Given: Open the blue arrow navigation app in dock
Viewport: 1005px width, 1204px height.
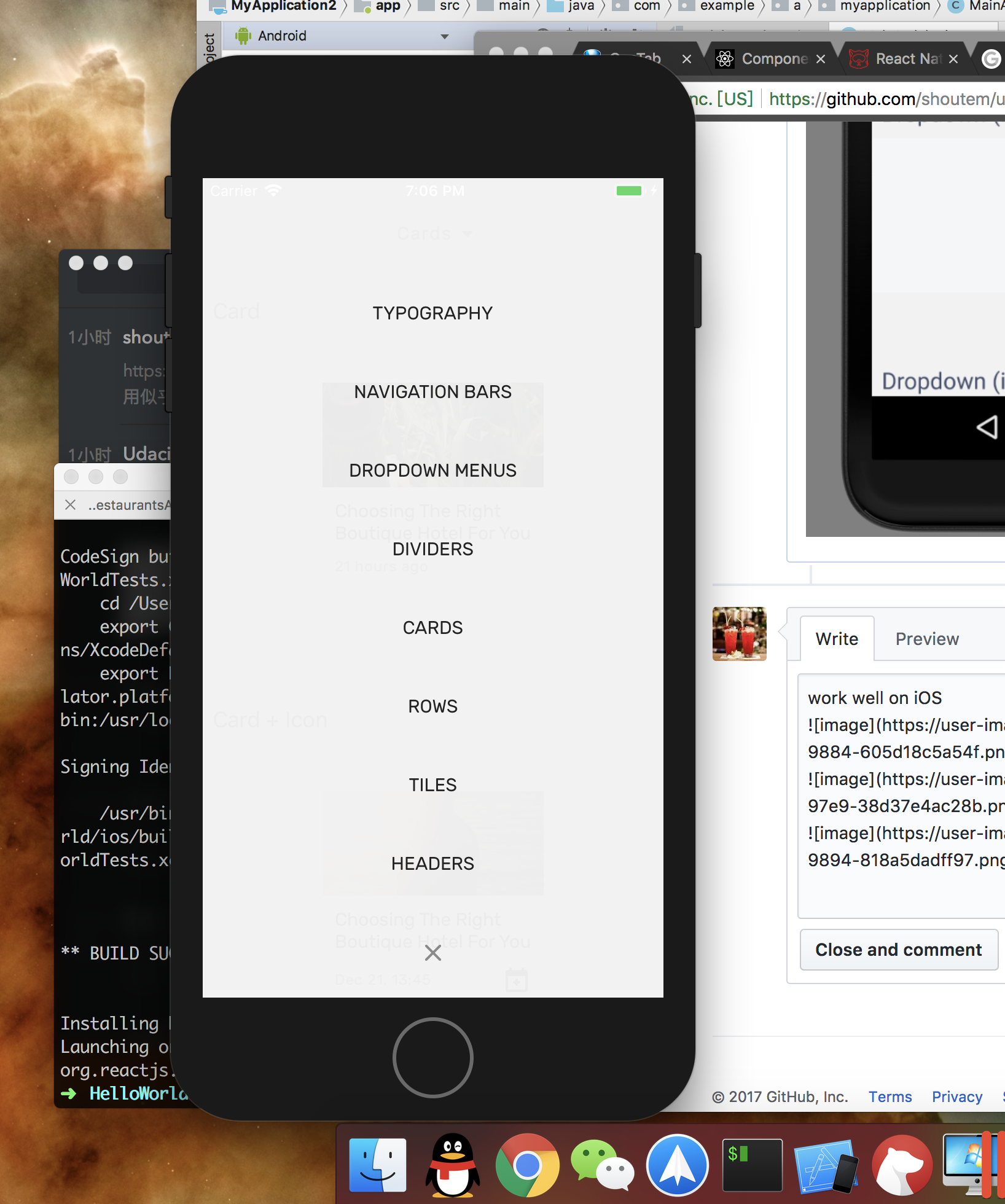Looking at the screenshot, I should coord(678,1165).
